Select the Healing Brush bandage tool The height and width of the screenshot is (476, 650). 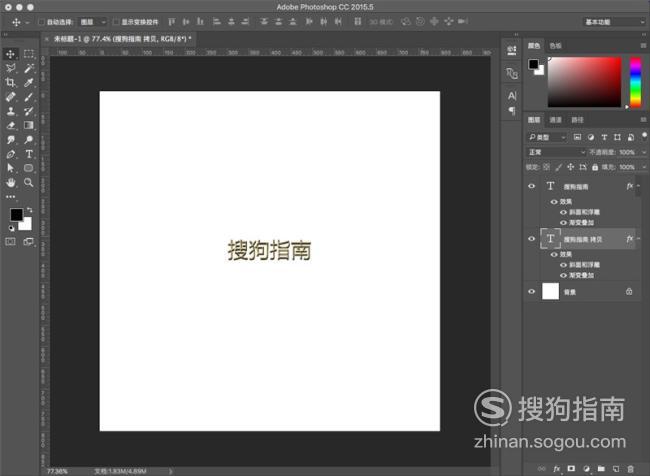click(11, 97)
